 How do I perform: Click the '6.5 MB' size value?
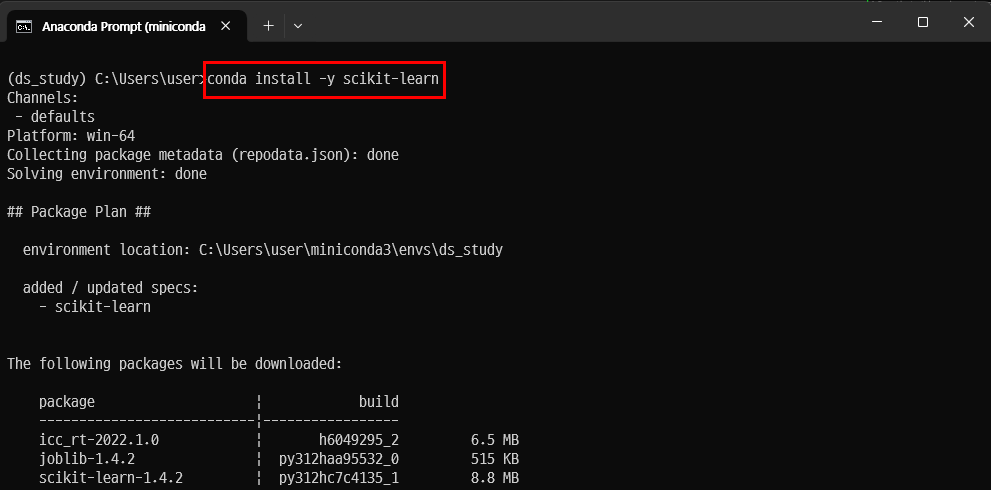tap(495, 440)
